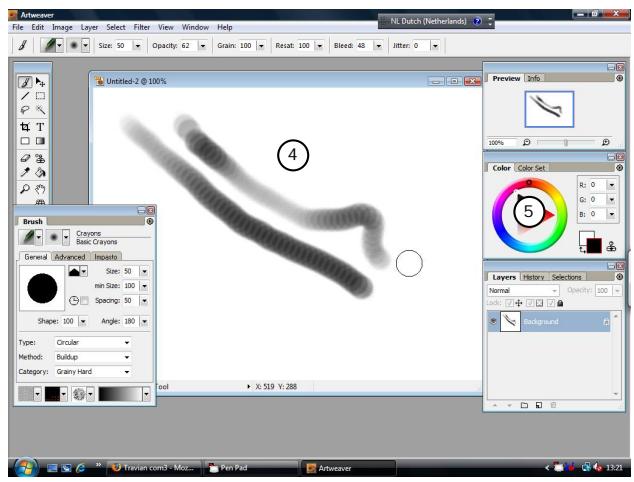Select the Gradient tool
Screen dimensions: 634x482
click(40, 141)
